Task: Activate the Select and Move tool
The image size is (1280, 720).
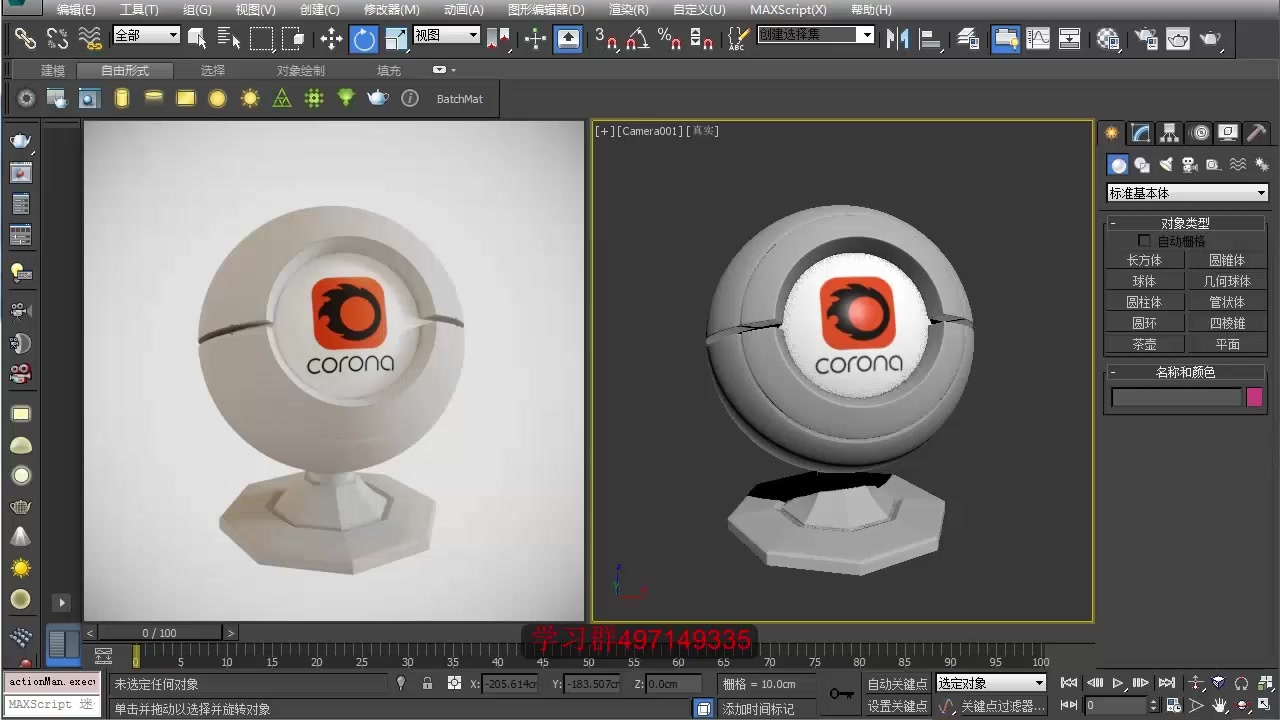Action: pos(331,39)
